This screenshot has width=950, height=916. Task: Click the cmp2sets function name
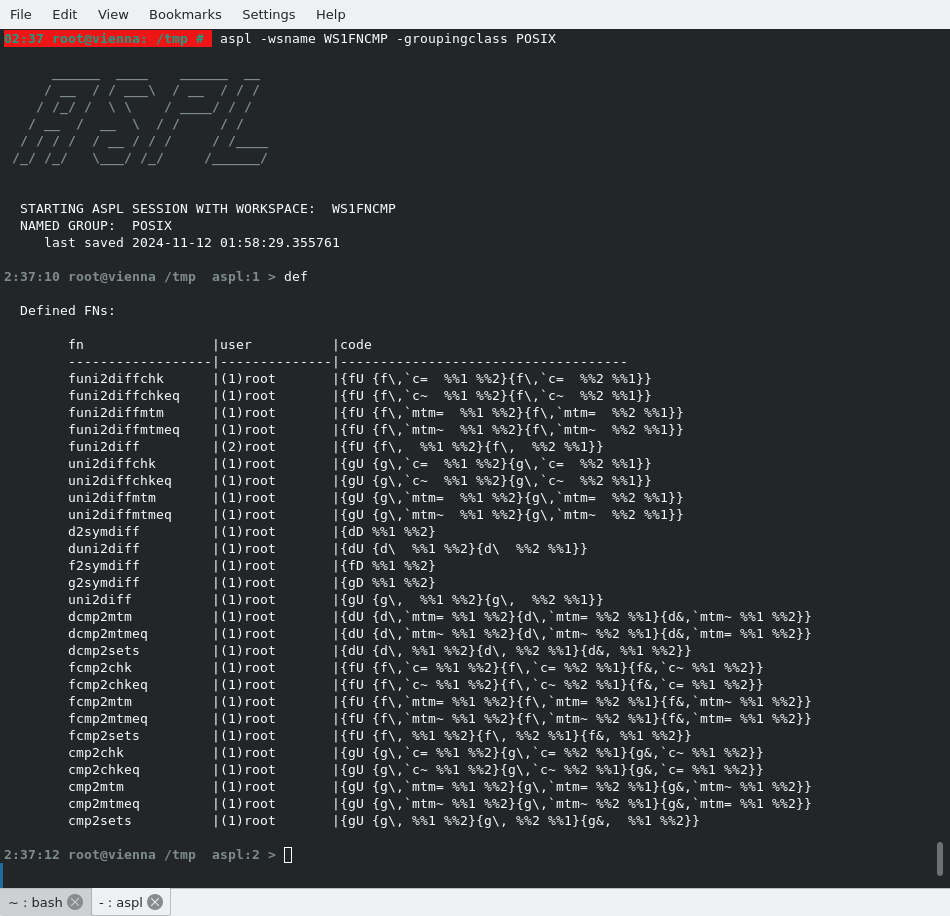[x=100, y=821]
